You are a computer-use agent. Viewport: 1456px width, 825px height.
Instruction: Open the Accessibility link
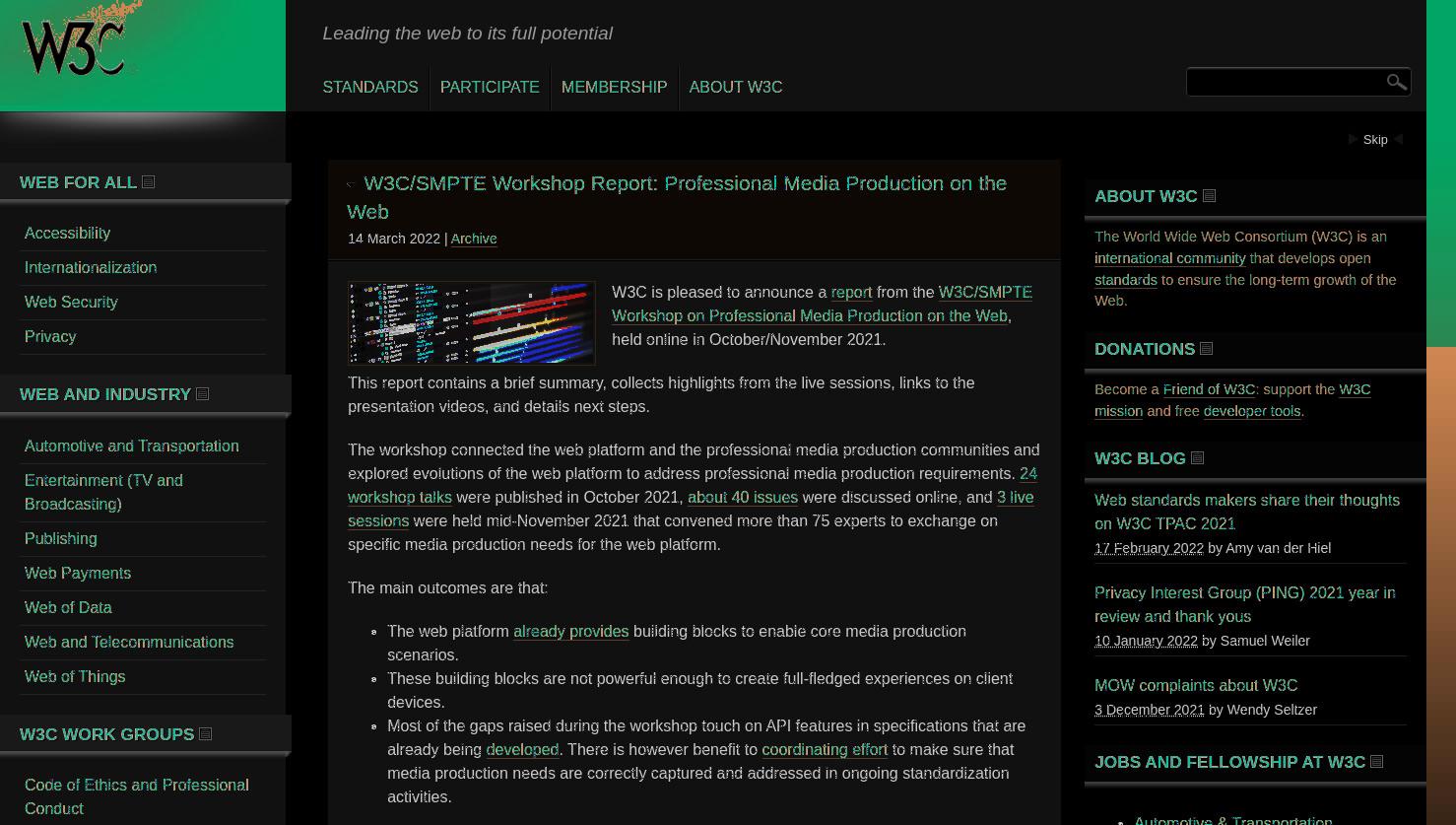click(67, 234)
